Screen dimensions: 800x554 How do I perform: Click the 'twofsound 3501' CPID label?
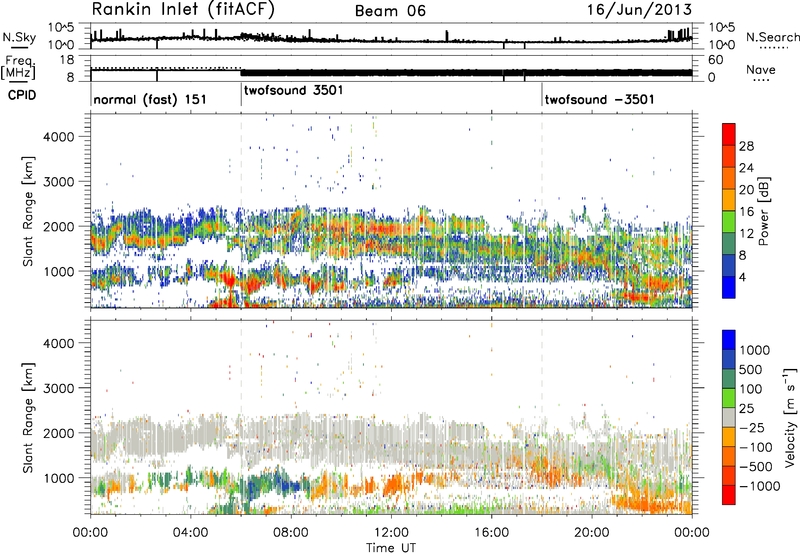[294, 91]
